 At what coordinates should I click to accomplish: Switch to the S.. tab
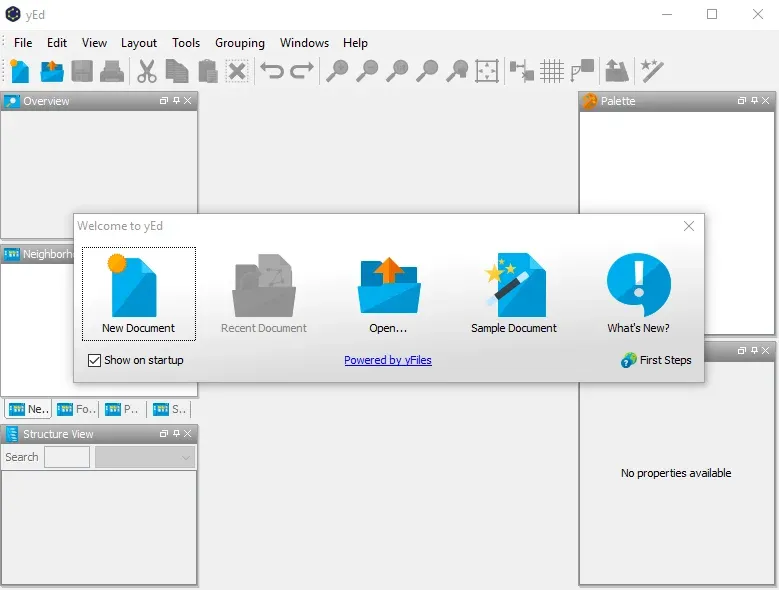click(x=169, y=409)
